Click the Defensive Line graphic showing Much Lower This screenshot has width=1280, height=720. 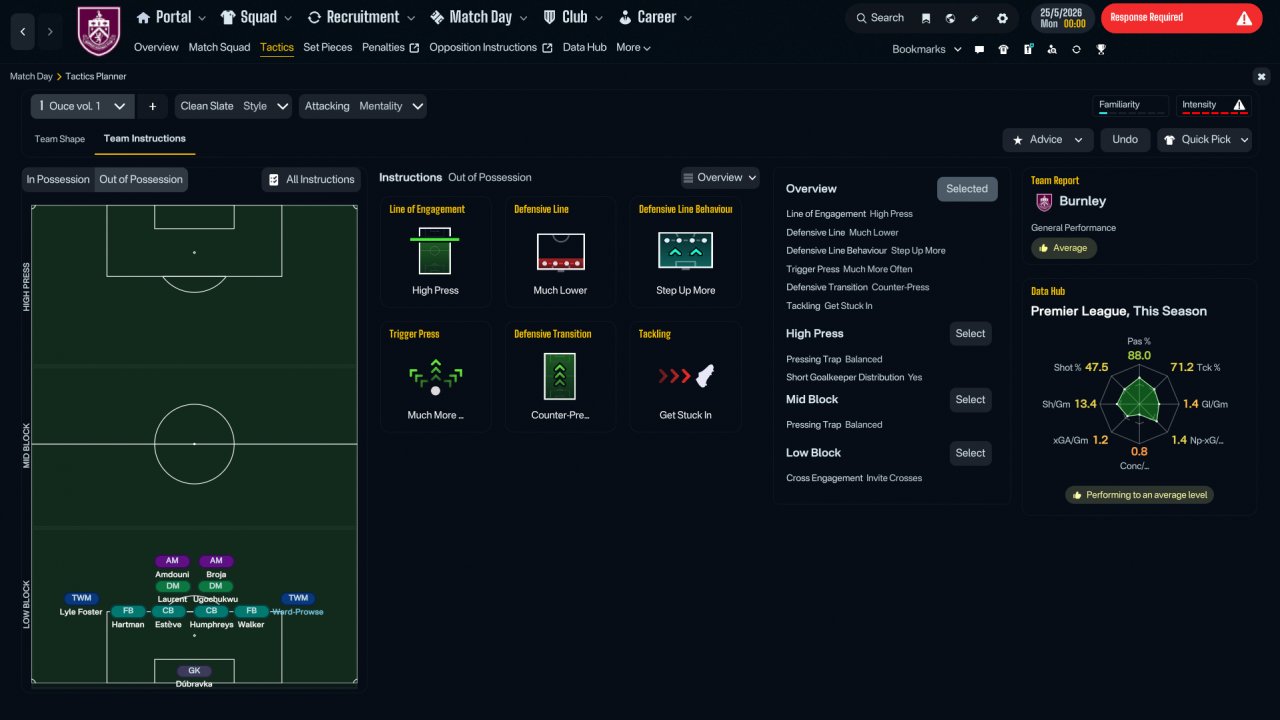[560, 250]
